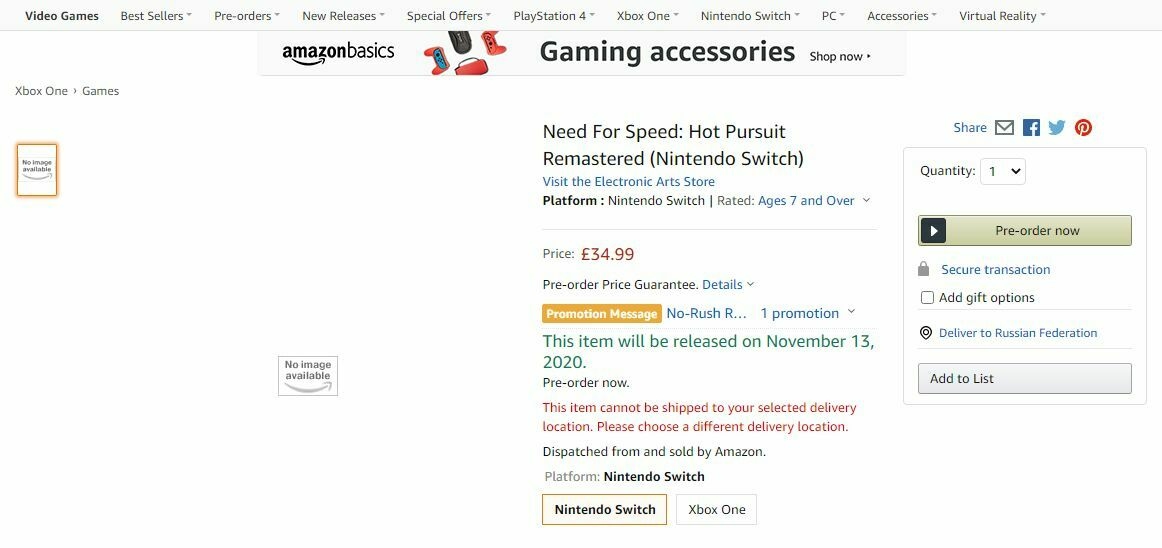Select the Xbox One platform option
Viewport: 1162px width, 548px height.
[717, 509]
